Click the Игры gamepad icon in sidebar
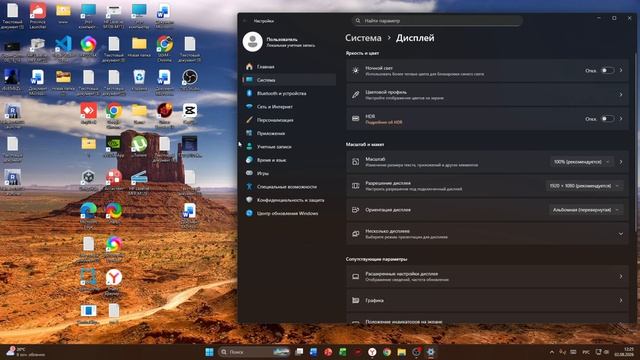The height and width of the screenshot is (360, 640). click(x=249, y=173)
